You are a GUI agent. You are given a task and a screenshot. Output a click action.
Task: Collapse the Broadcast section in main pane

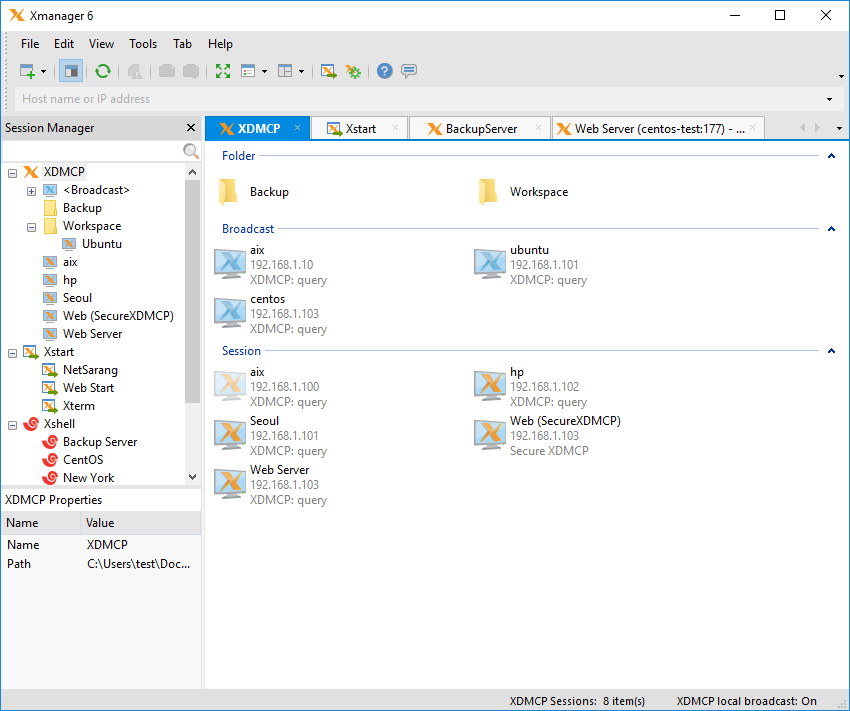[831, 229]
